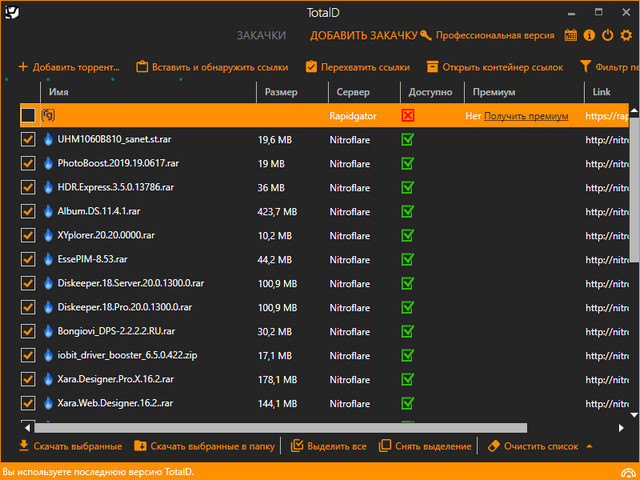The height and width of the screenshot is (480, 640).
Task: Sort by the Link column header
Action: coord(607,92)
